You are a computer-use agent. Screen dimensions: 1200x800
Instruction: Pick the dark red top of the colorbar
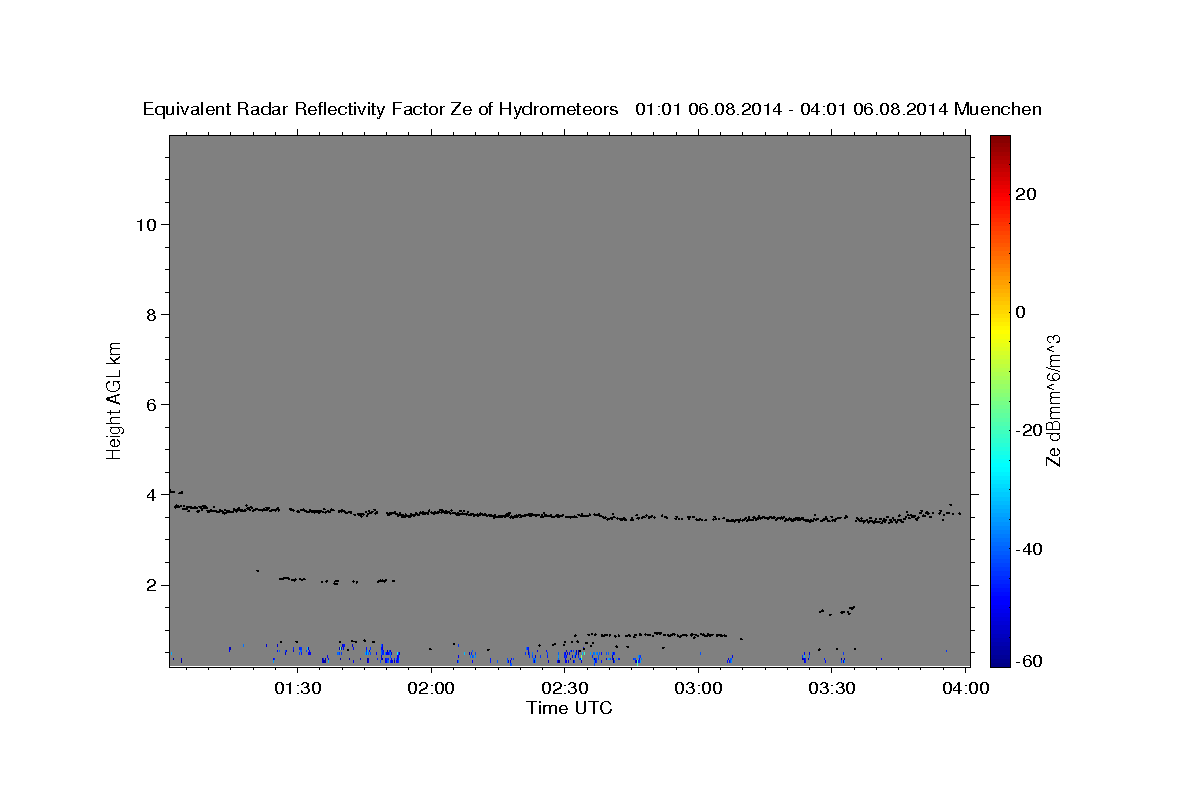click(1000, 142)
